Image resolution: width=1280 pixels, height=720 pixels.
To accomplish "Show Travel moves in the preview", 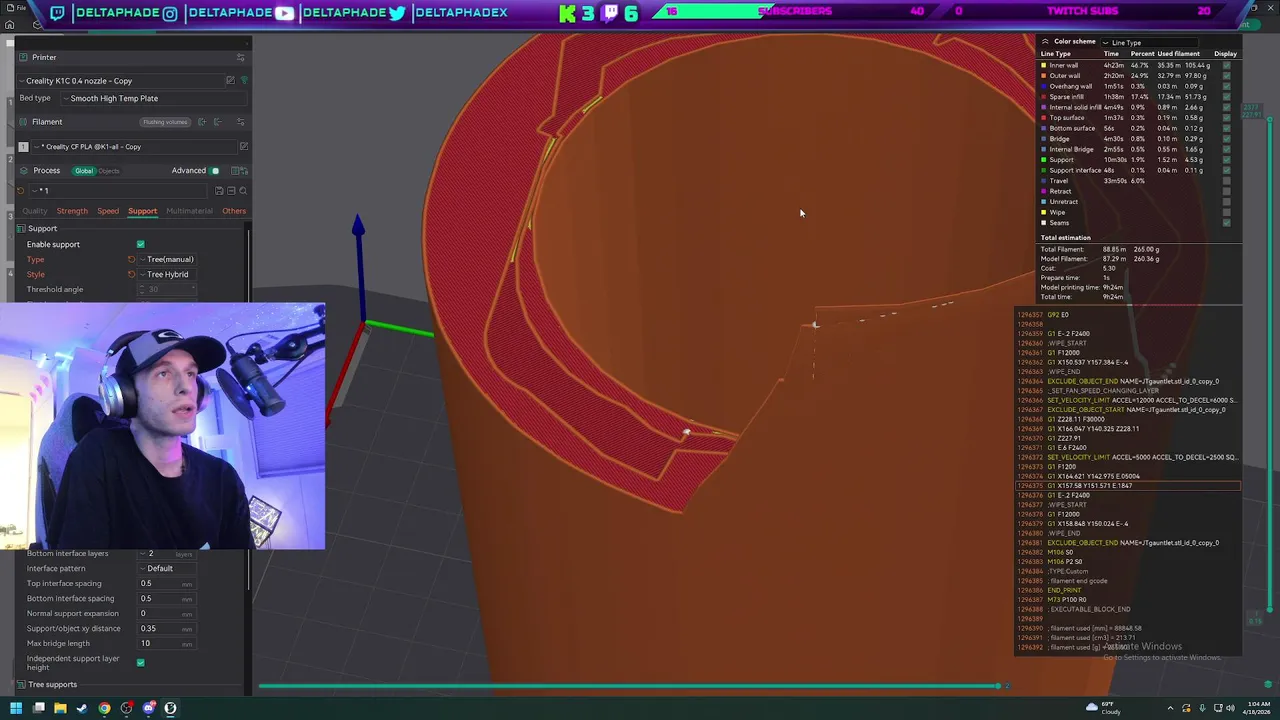I will [1226, 181].
